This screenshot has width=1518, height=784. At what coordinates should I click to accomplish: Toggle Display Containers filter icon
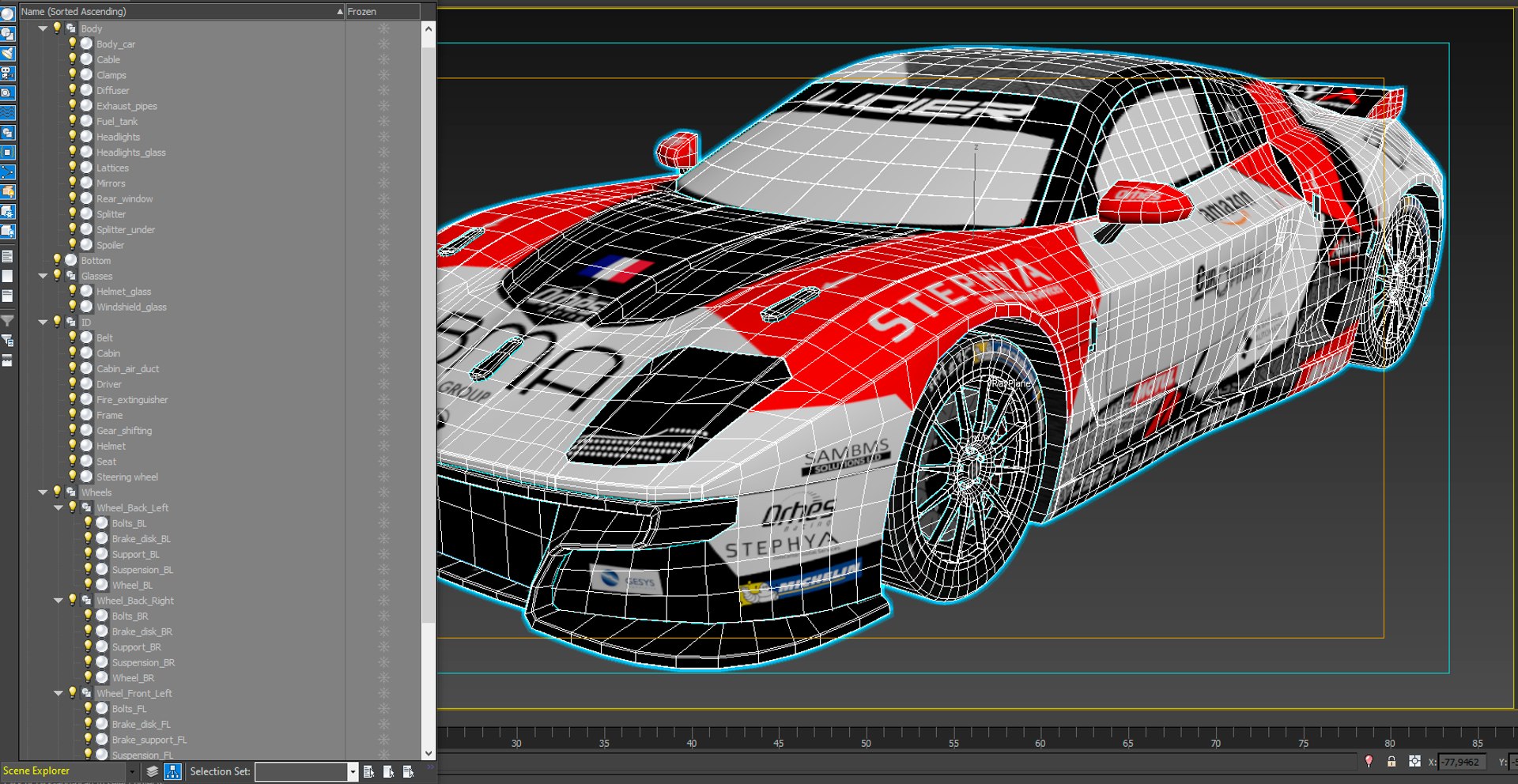7,192
